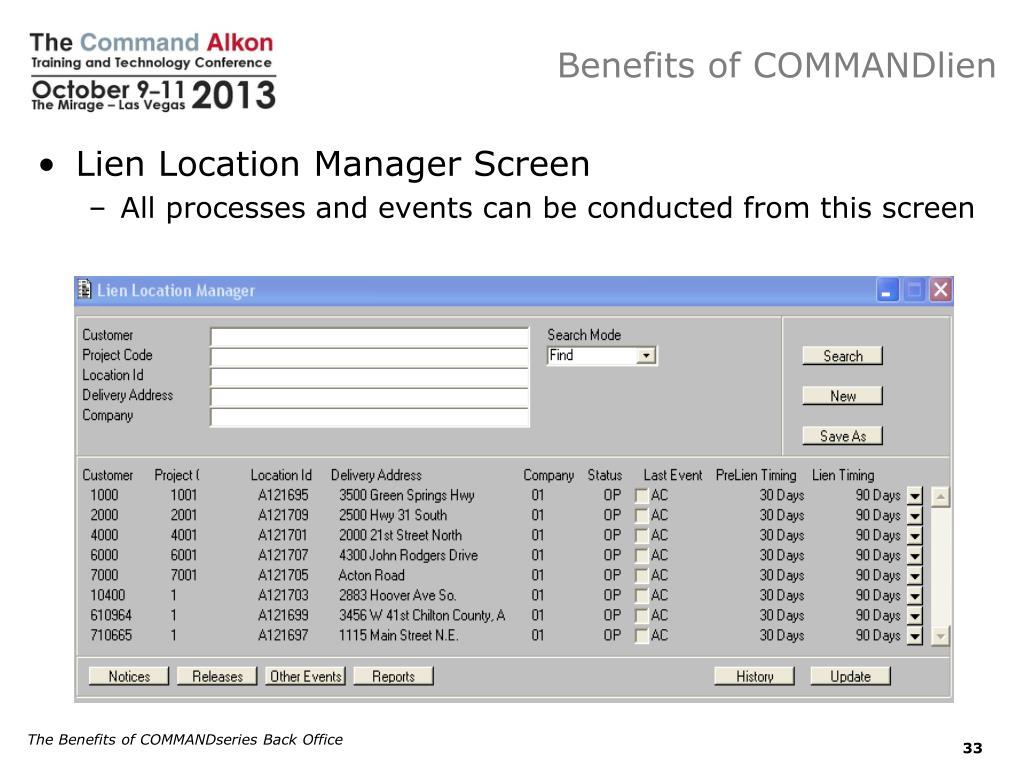This screenshot has height=768, width=1024.
Task: Select the Lien Timing column header
Action: 843,475
